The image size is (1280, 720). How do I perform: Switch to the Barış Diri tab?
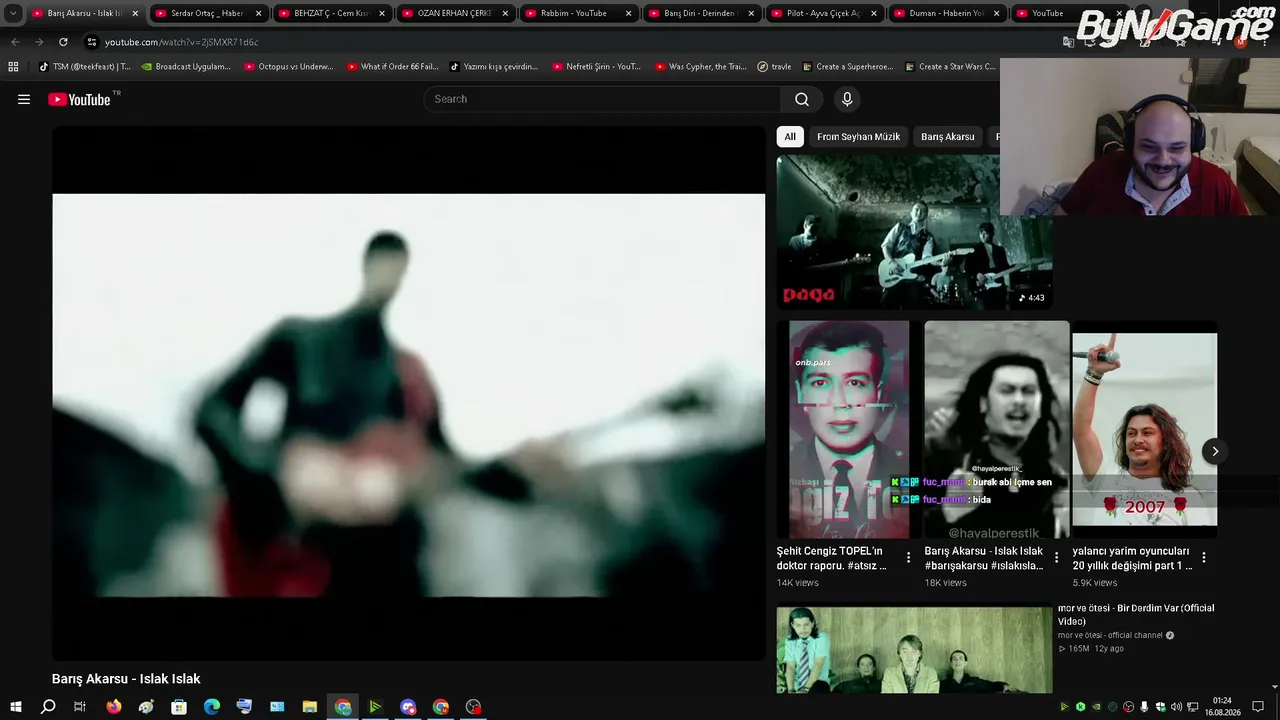[x=701, y=14]
